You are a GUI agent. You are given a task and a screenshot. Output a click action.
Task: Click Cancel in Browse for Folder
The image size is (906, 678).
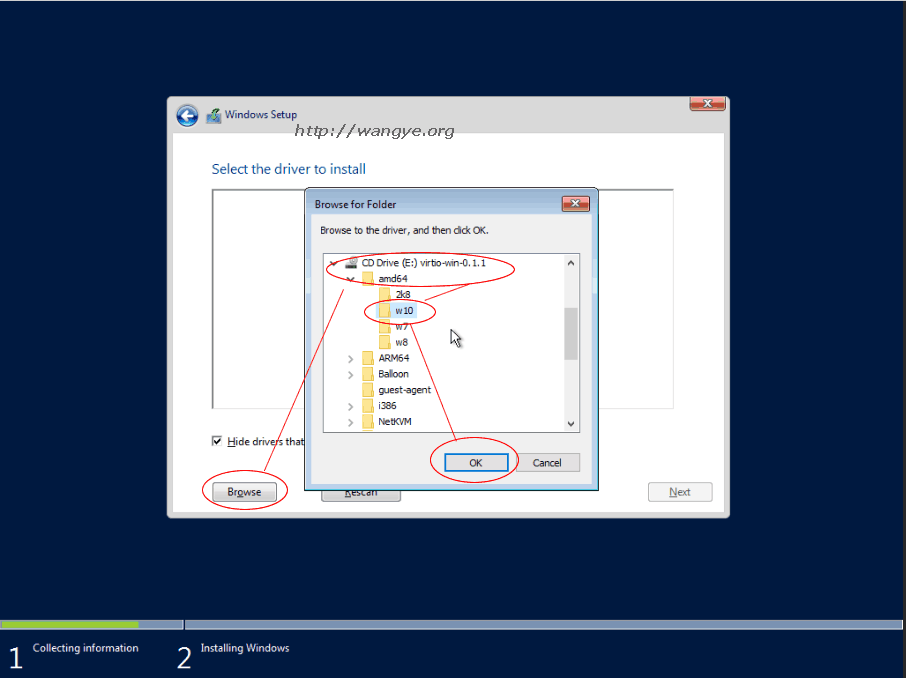[x=547, y=462]
